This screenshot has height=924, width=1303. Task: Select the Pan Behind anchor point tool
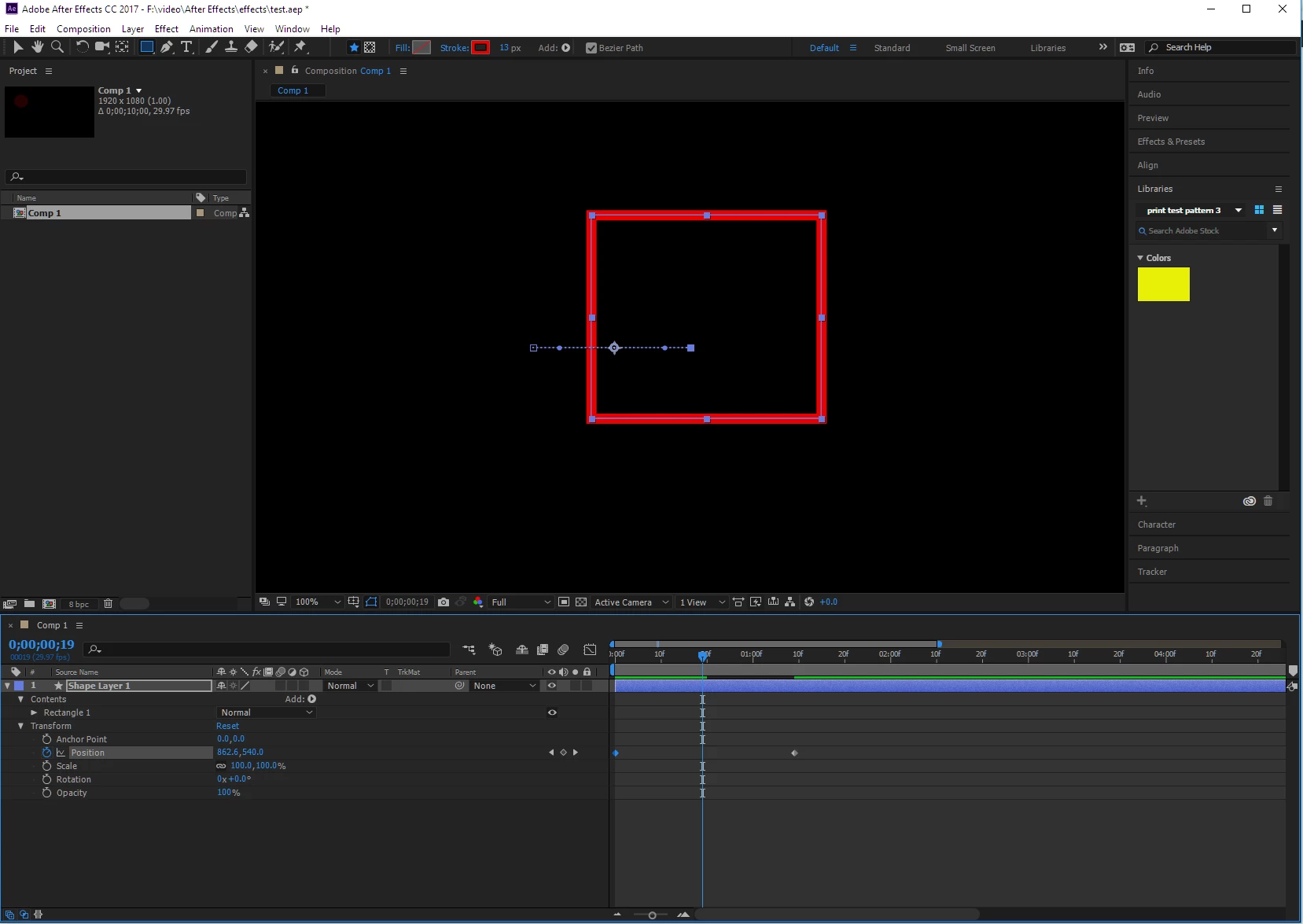pyautogui.click(x=122, y=47)
